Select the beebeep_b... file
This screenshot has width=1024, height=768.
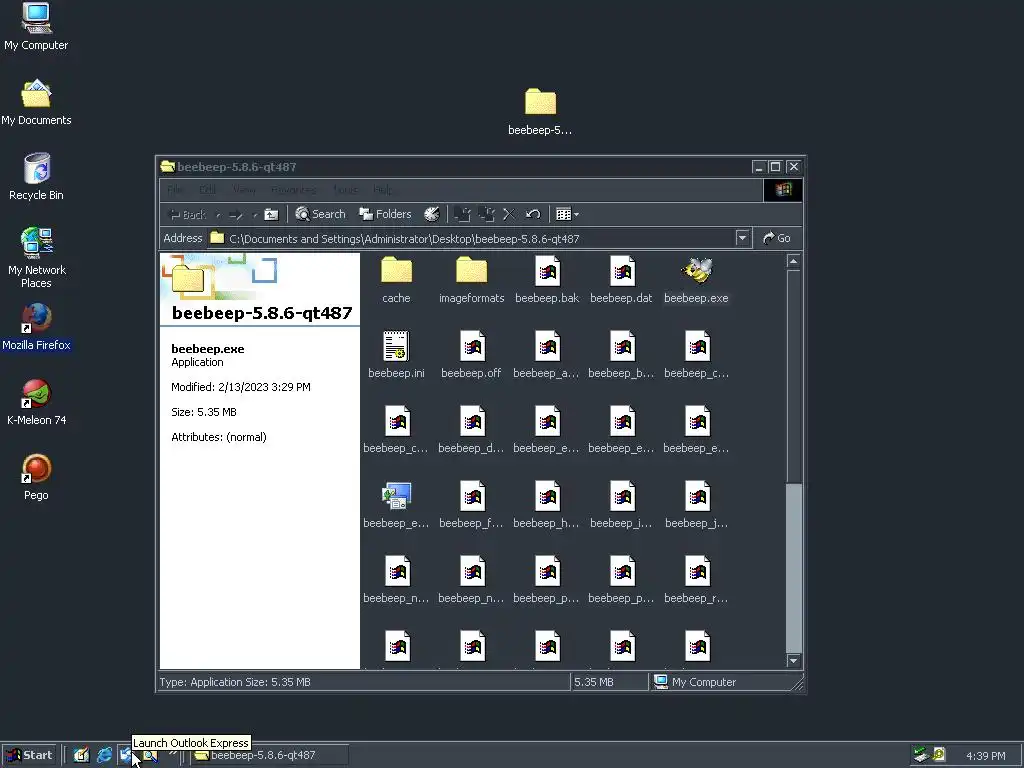pos(622,355)
